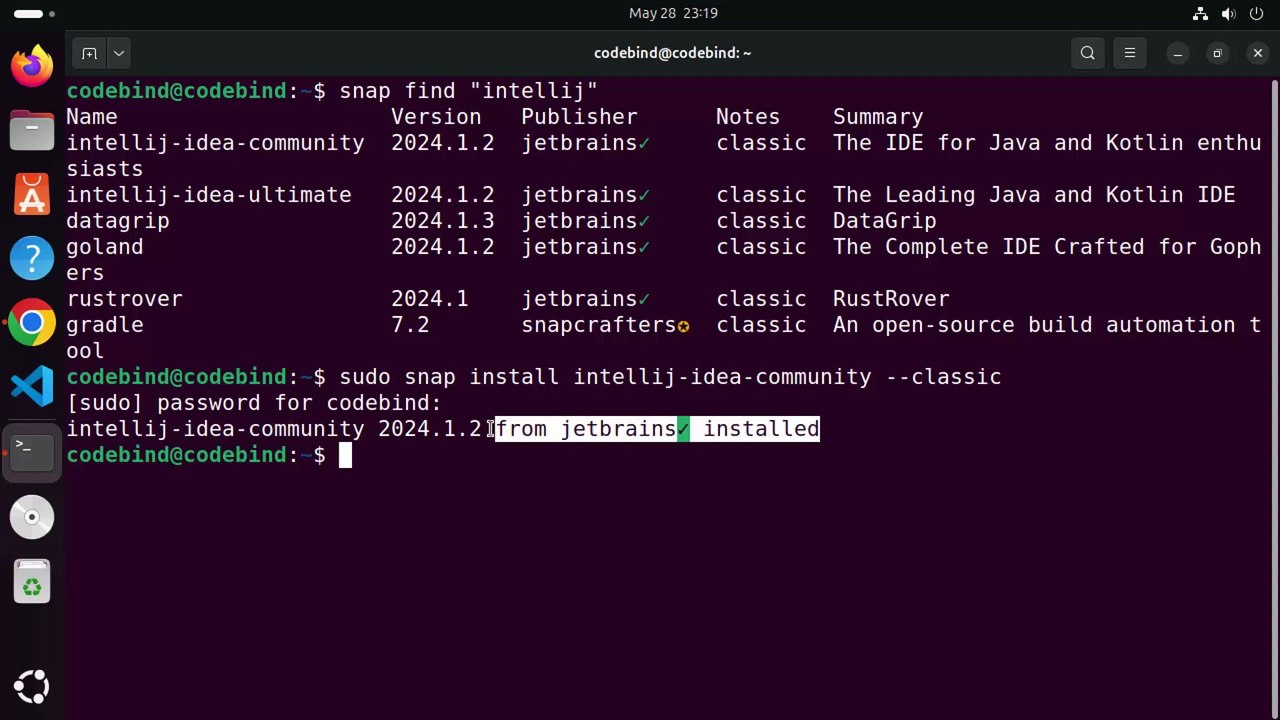Viewport: 1280px width, 720px height.
Task: Launch Google Chrome from the dock
Action: click(32, 323)
